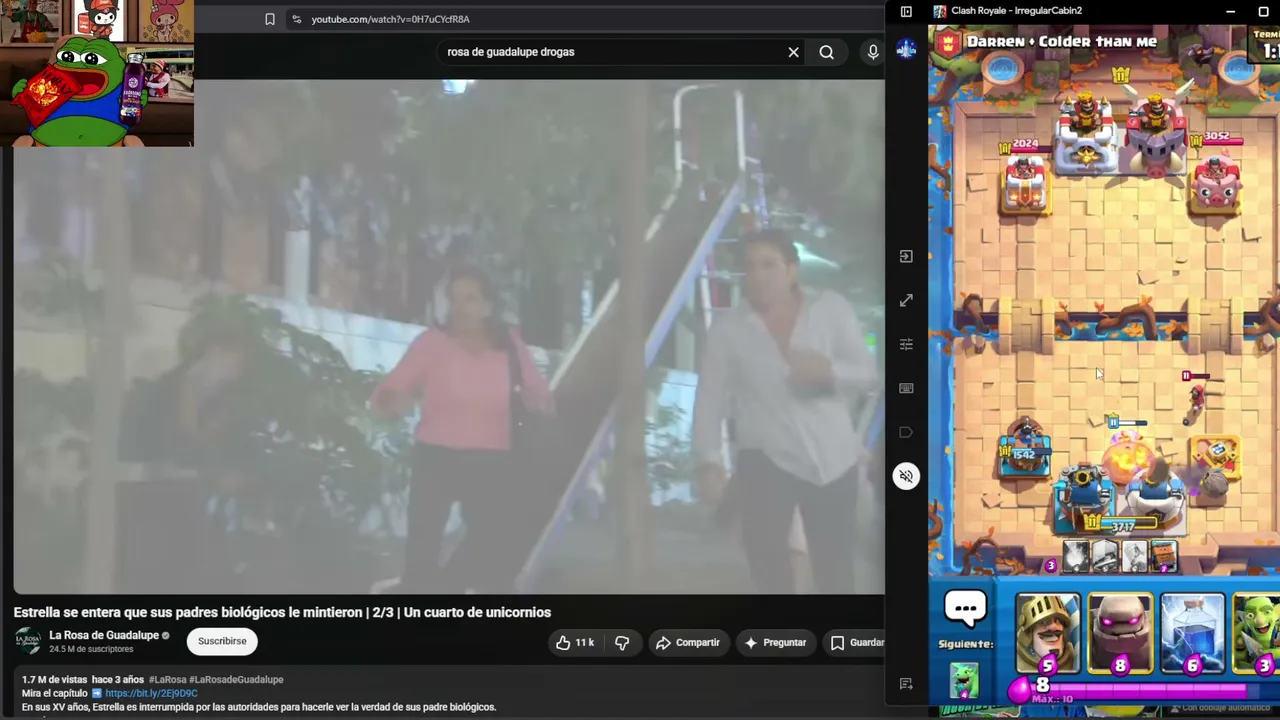
Task: Click the spaceship game icon in the sidebar
Action: coord(906,50)
